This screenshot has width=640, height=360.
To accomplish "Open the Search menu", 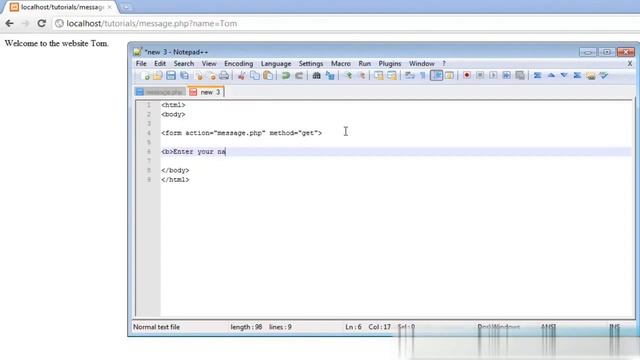I will 184,64.
